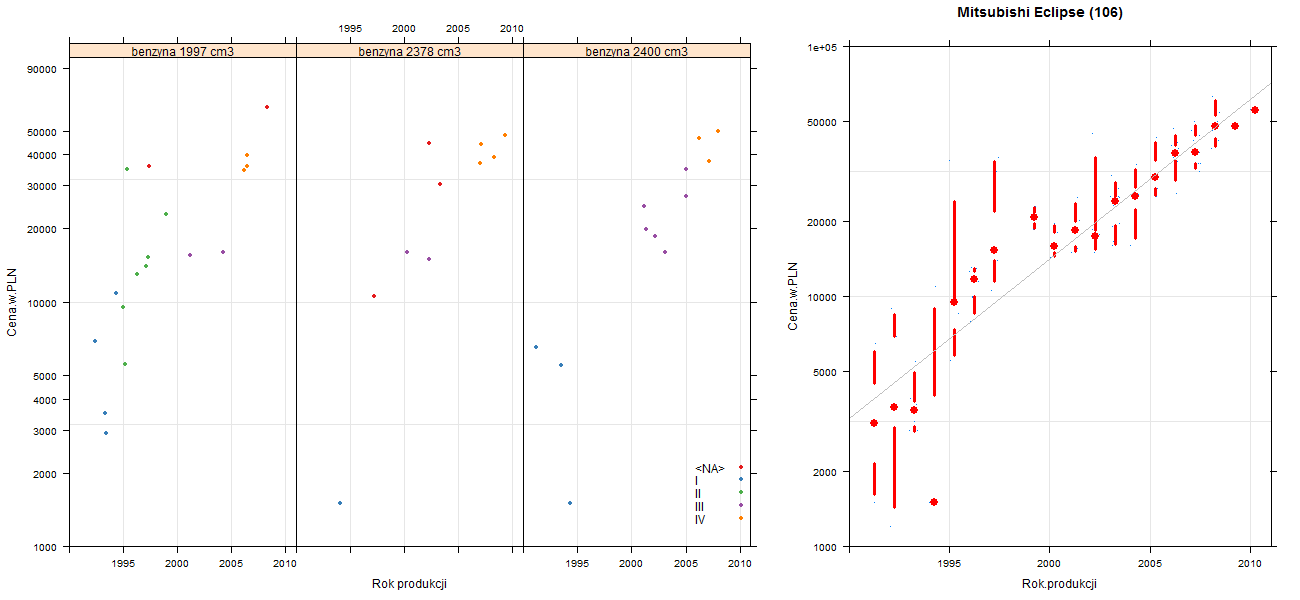Click the green legend dot for generation II
1300x600 pixels.
click(740, 493)
